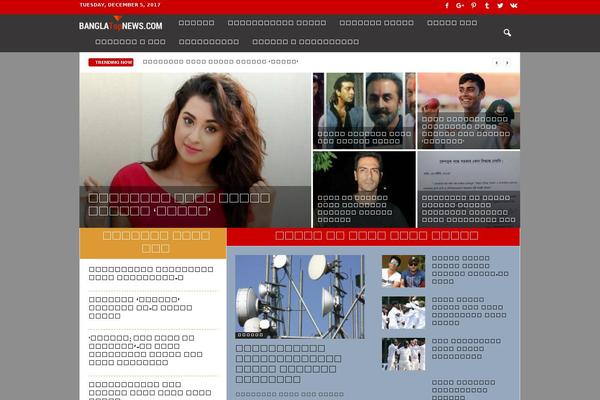Open large headline over woman in red photo
This screenshot has height=400, width=600.
179,204
